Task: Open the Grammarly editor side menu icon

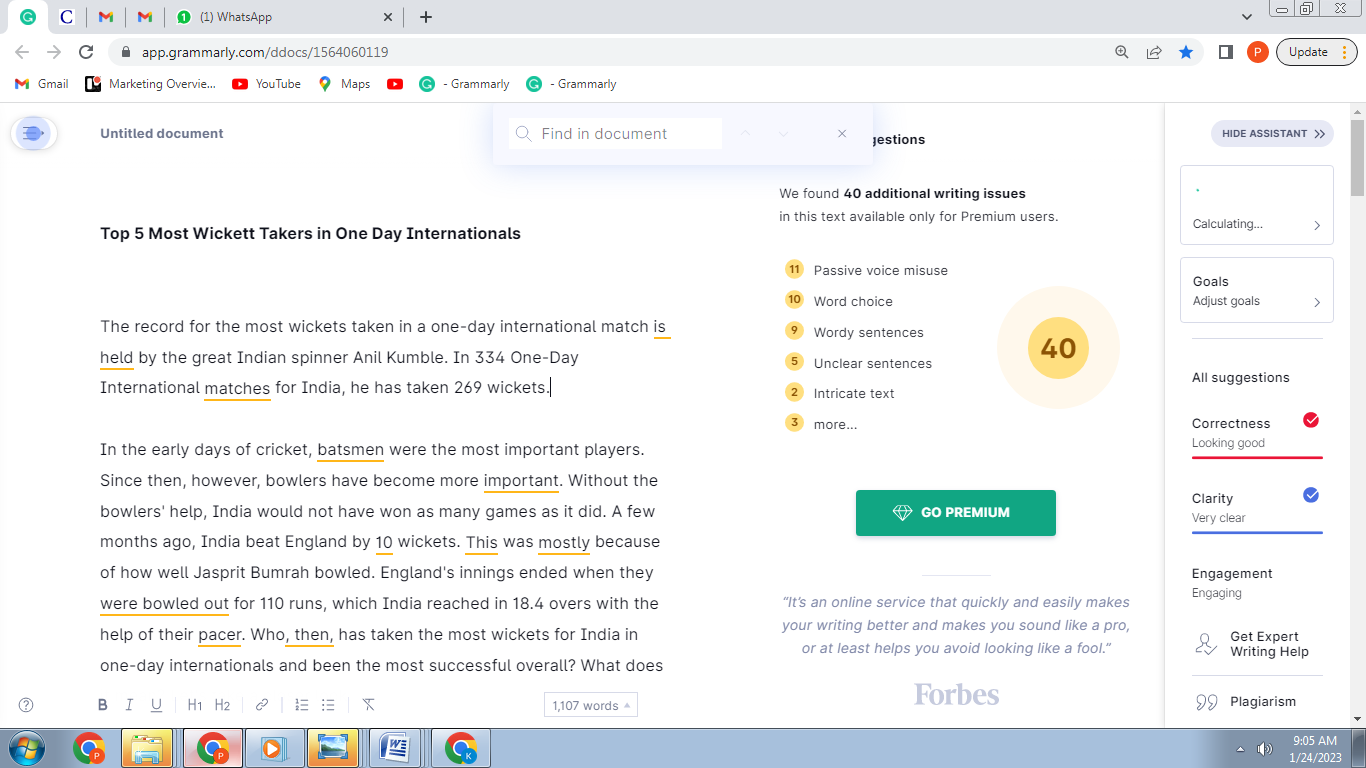Action: coord(34,133)
